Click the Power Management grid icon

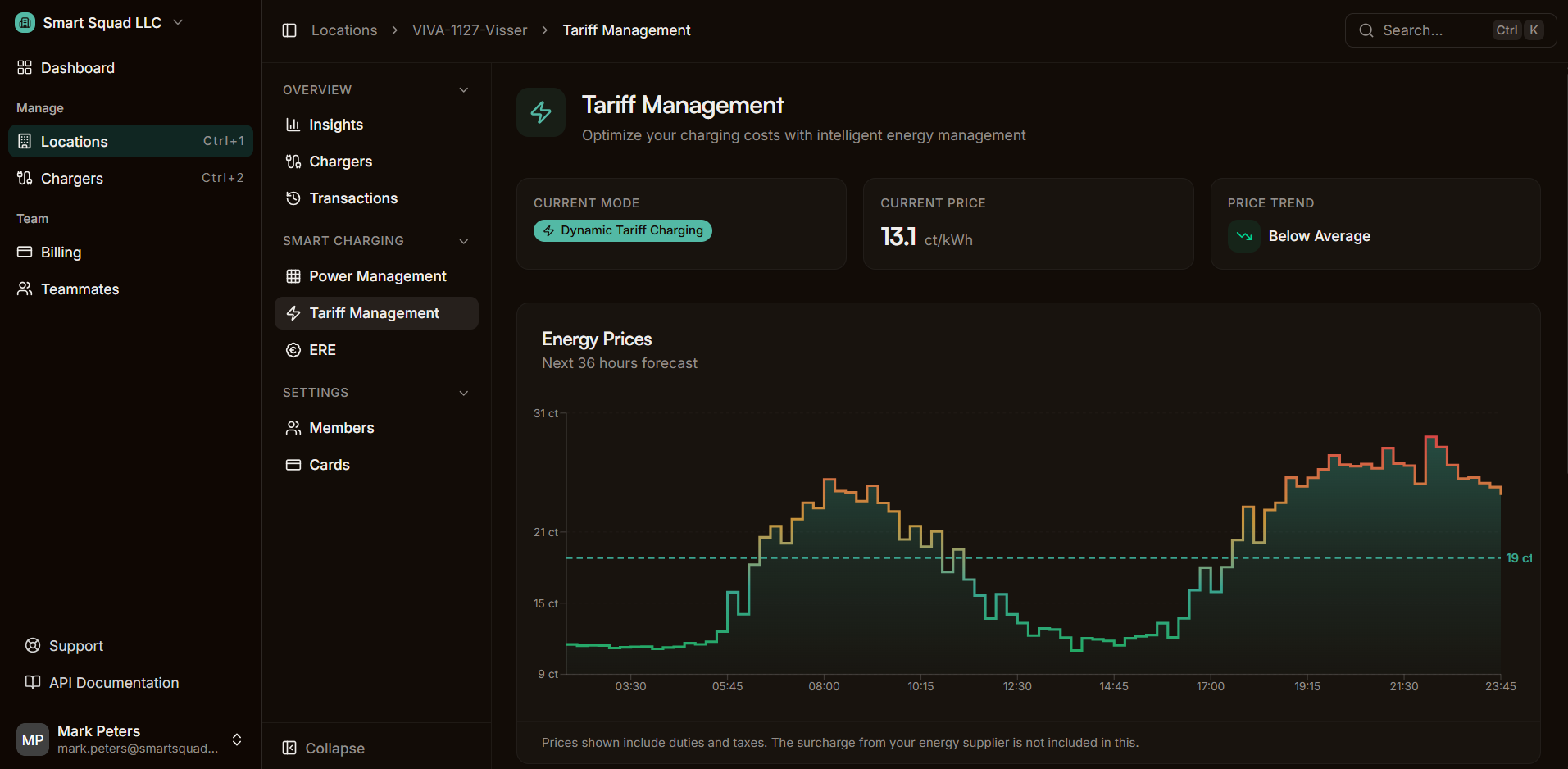pyautogui.click(x=293, y=276)
